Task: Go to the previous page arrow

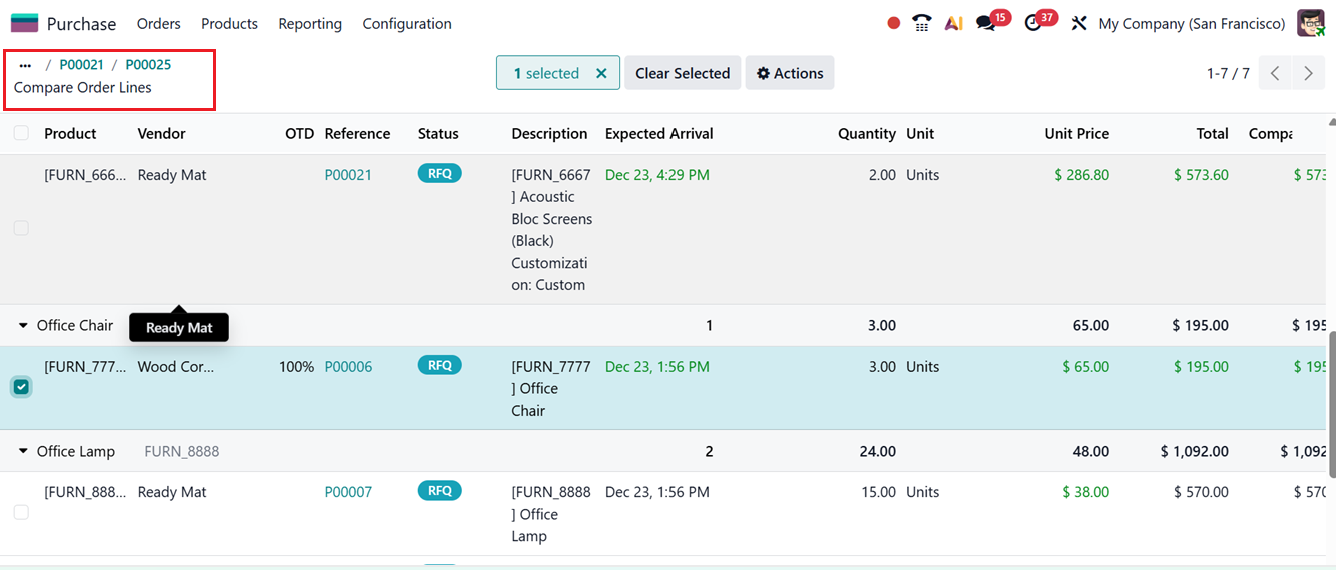Action: [1275, 73]
